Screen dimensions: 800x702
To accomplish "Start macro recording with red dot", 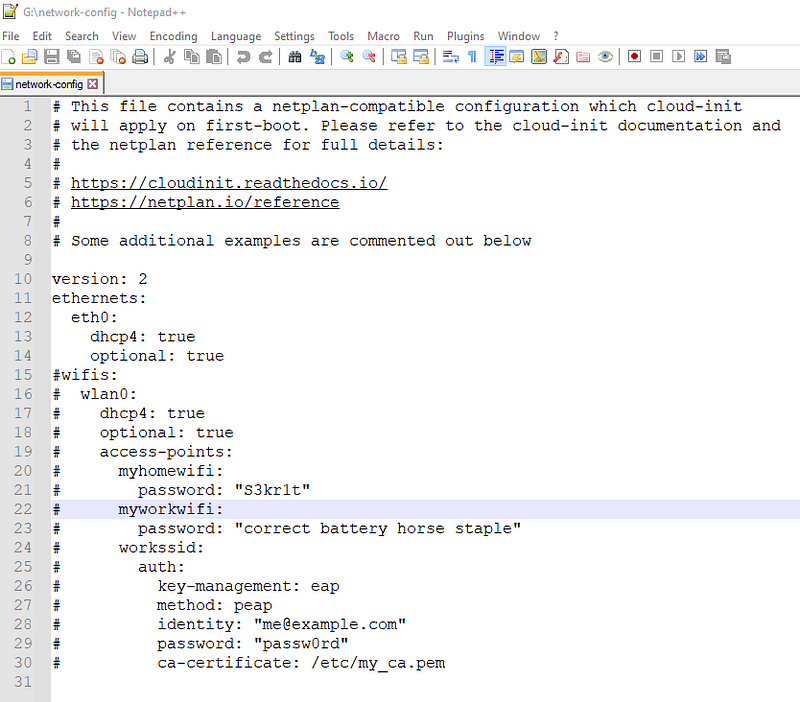I will click(x=634, y=56).
